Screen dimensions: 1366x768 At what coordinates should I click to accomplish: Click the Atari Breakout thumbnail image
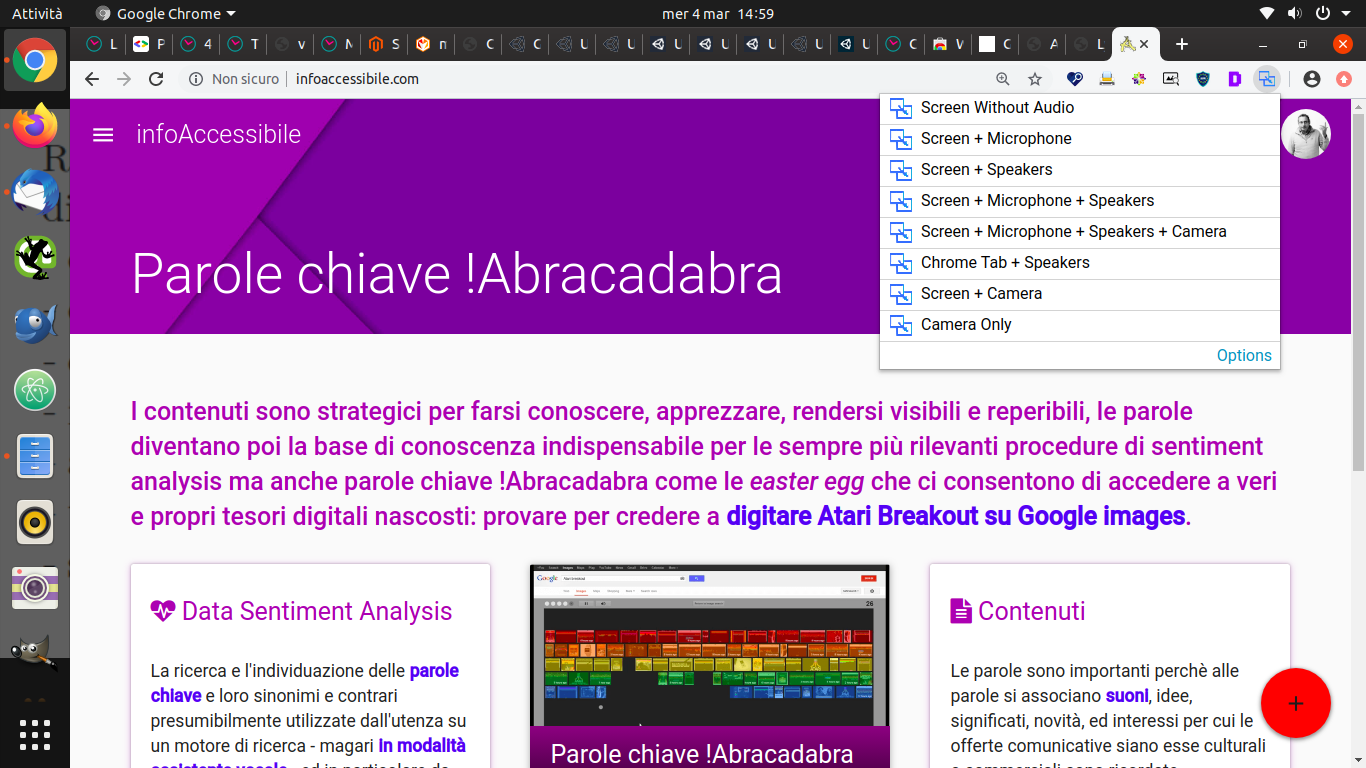pos(709,645)
